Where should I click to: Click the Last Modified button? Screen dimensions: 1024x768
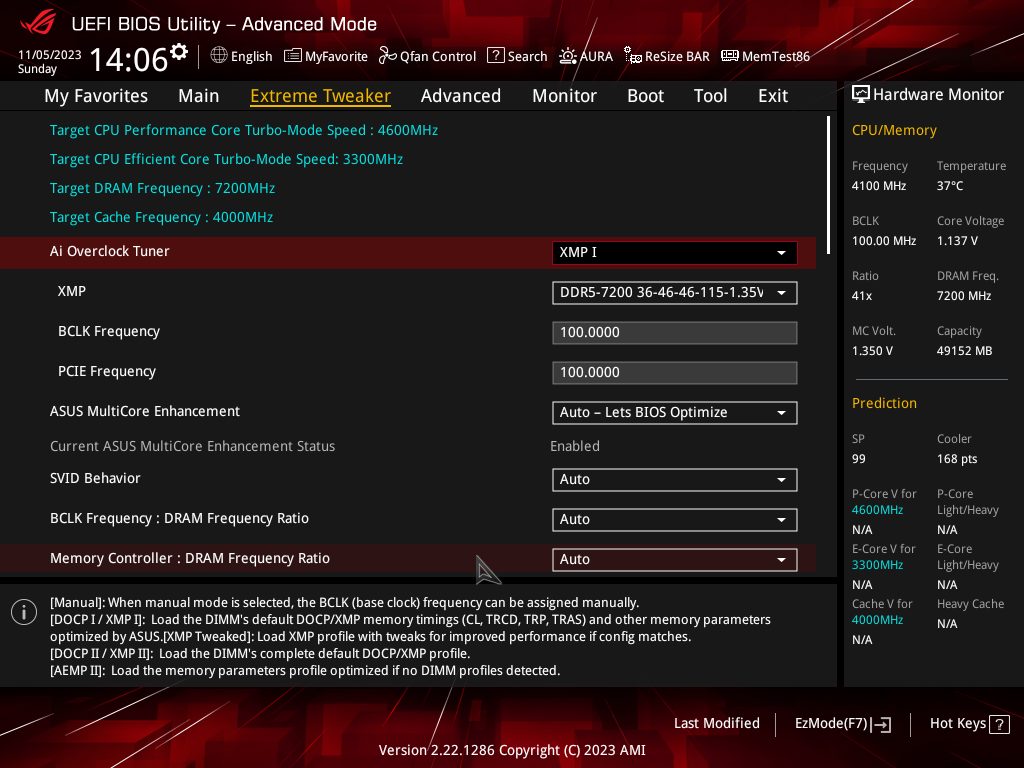click(x=716, y=723)
